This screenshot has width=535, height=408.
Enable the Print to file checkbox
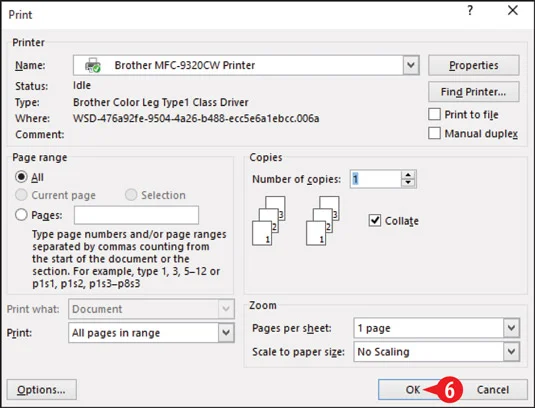pyautogui.click(x=434, y=114)
